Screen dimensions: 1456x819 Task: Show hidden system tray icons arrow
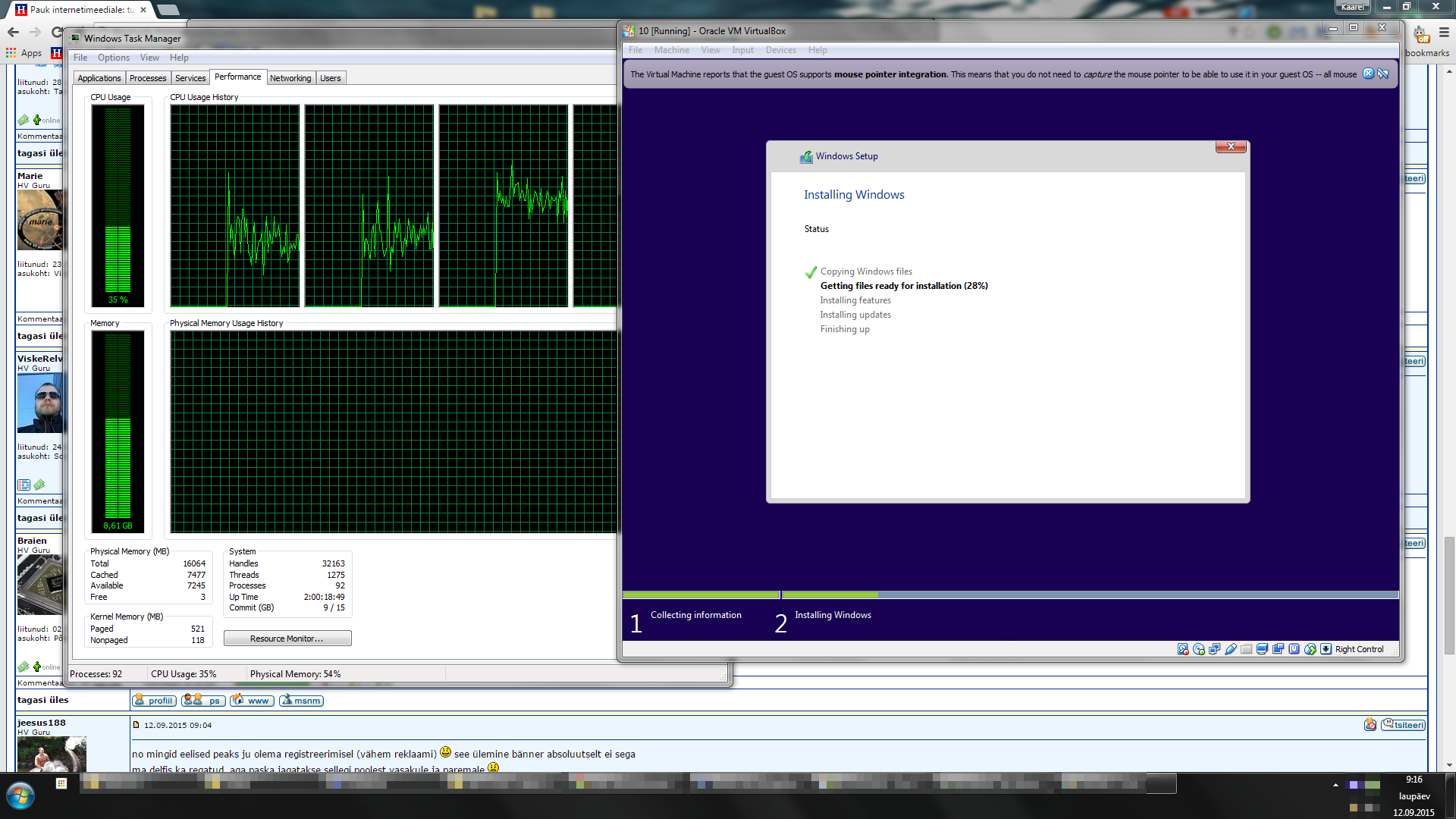[x=1335, y=785]
